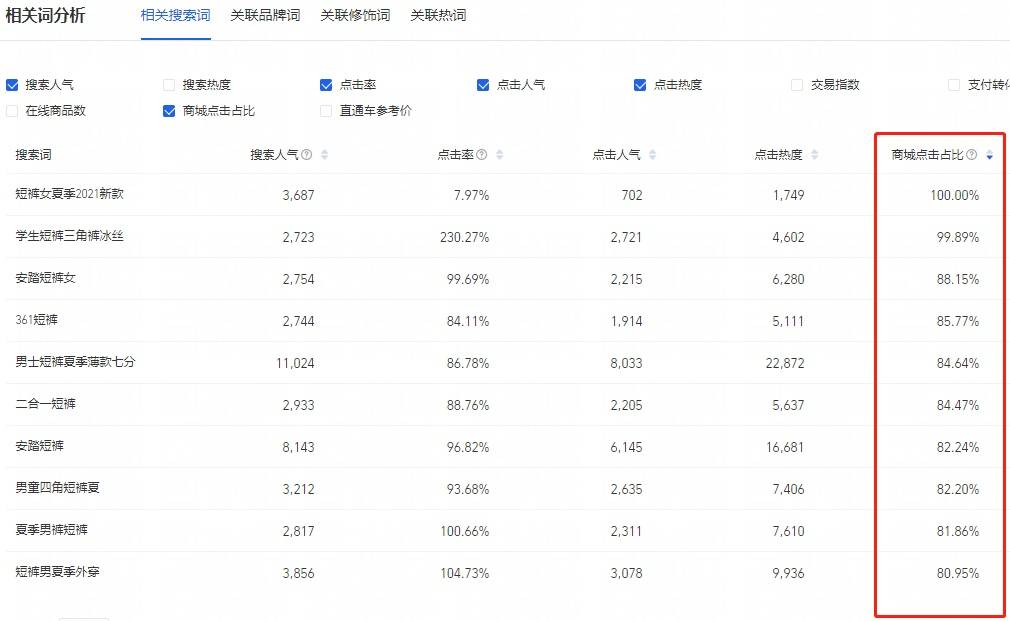Enable the 在线商品数 checkbox
Viewport: 1010px width, 621px height.
pyautogui.click(x=12, y=111)
